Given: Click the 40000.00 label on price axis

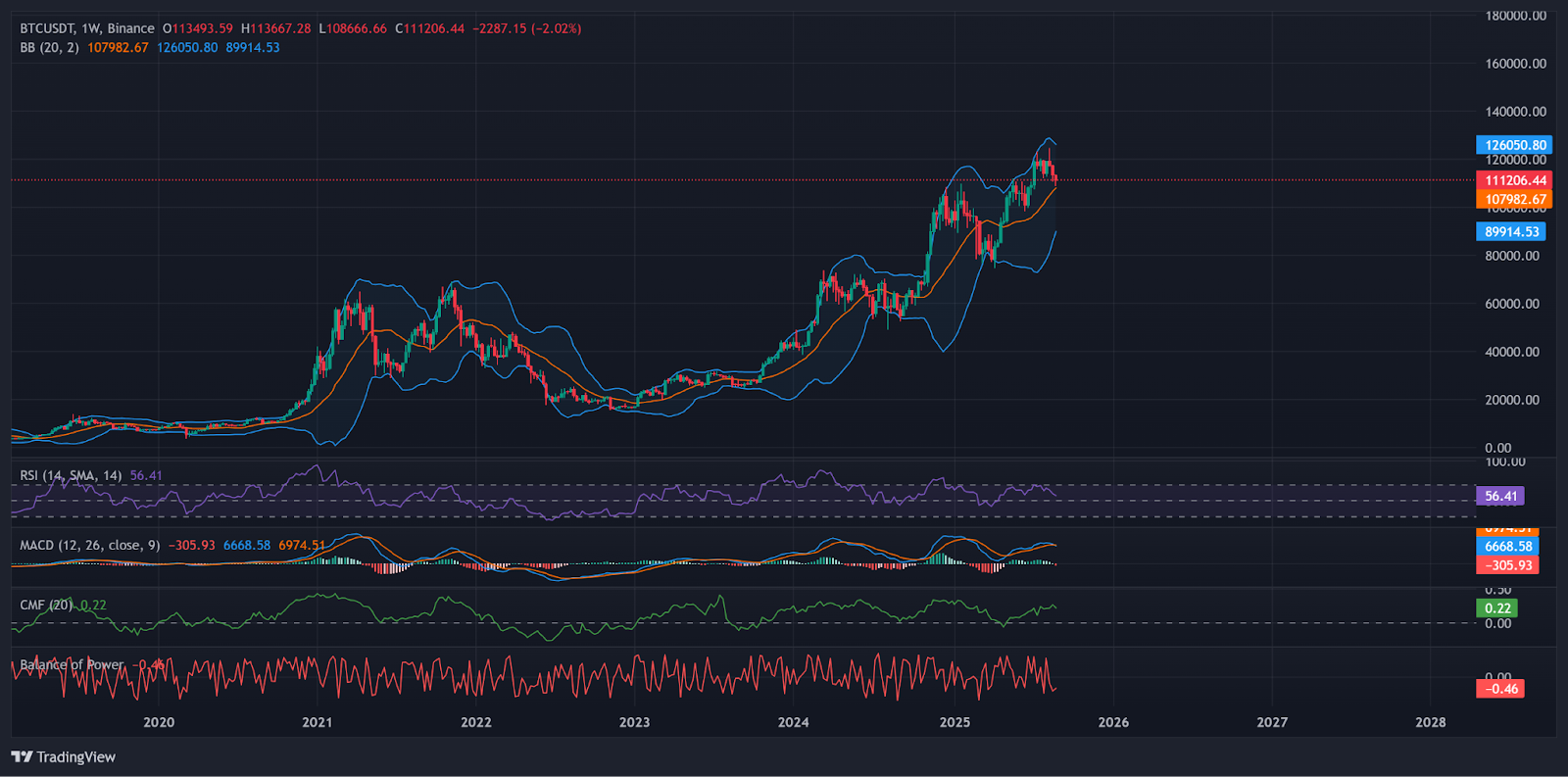Looking at the screenshot, I should 1512,352.
